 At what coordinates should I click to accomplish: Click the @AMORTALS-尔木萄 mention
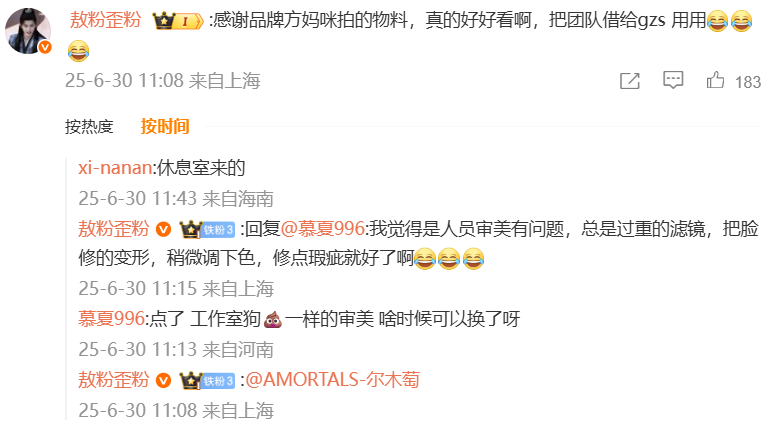[x=332, y=380]
